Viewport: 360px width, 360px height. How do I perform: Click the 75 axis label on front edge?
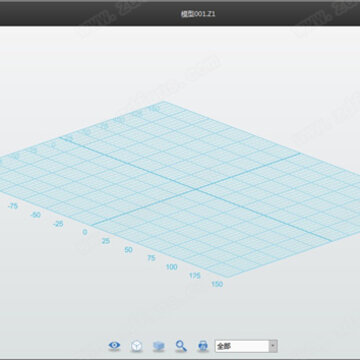(x=151, y=258)
